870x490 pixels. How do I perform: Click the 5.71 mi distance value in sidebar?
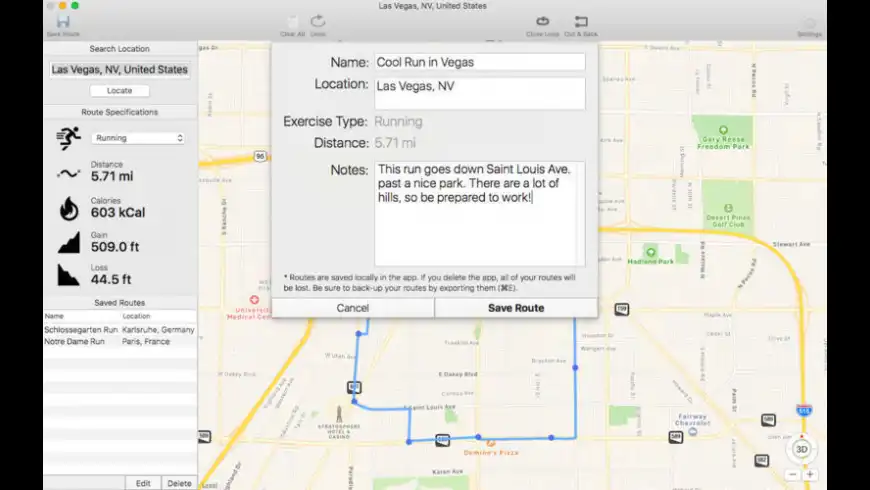coord(112,176)
